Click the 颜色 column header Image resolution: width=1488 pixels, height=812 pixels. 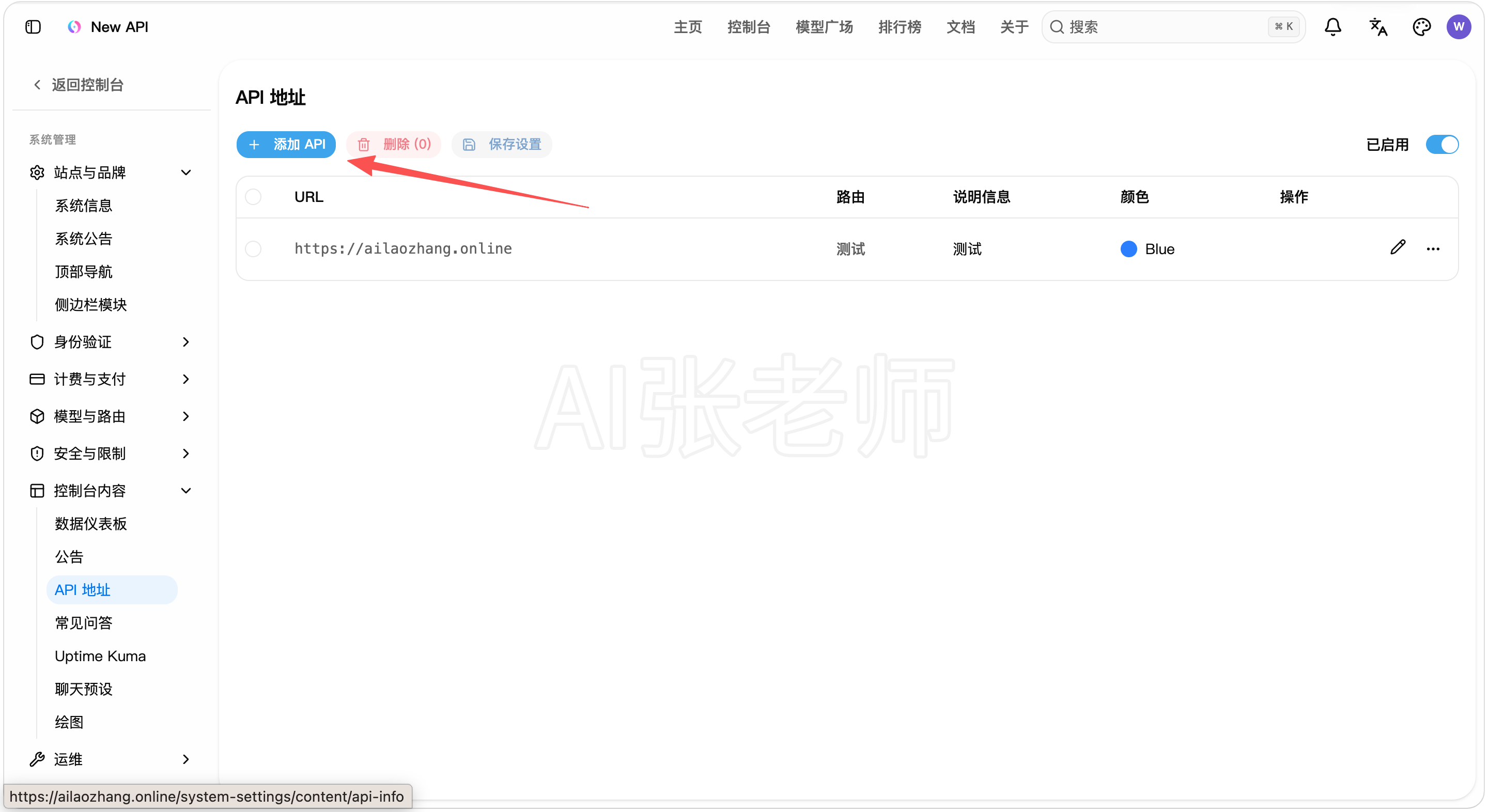point(1135,197)
